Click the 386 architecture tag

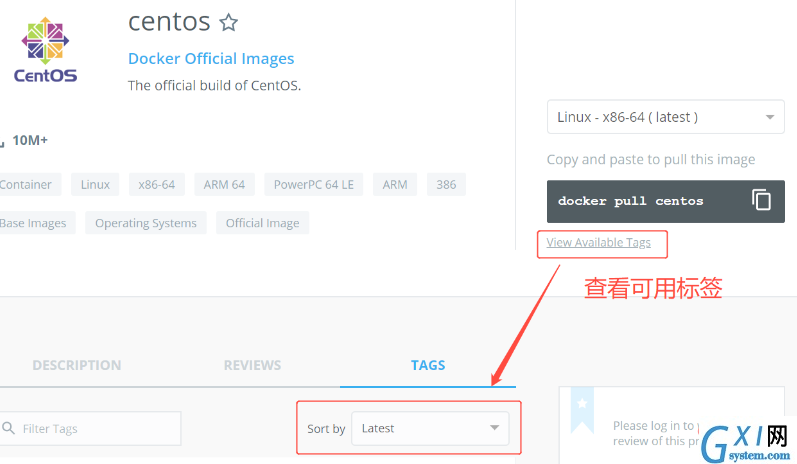[446, 184]
